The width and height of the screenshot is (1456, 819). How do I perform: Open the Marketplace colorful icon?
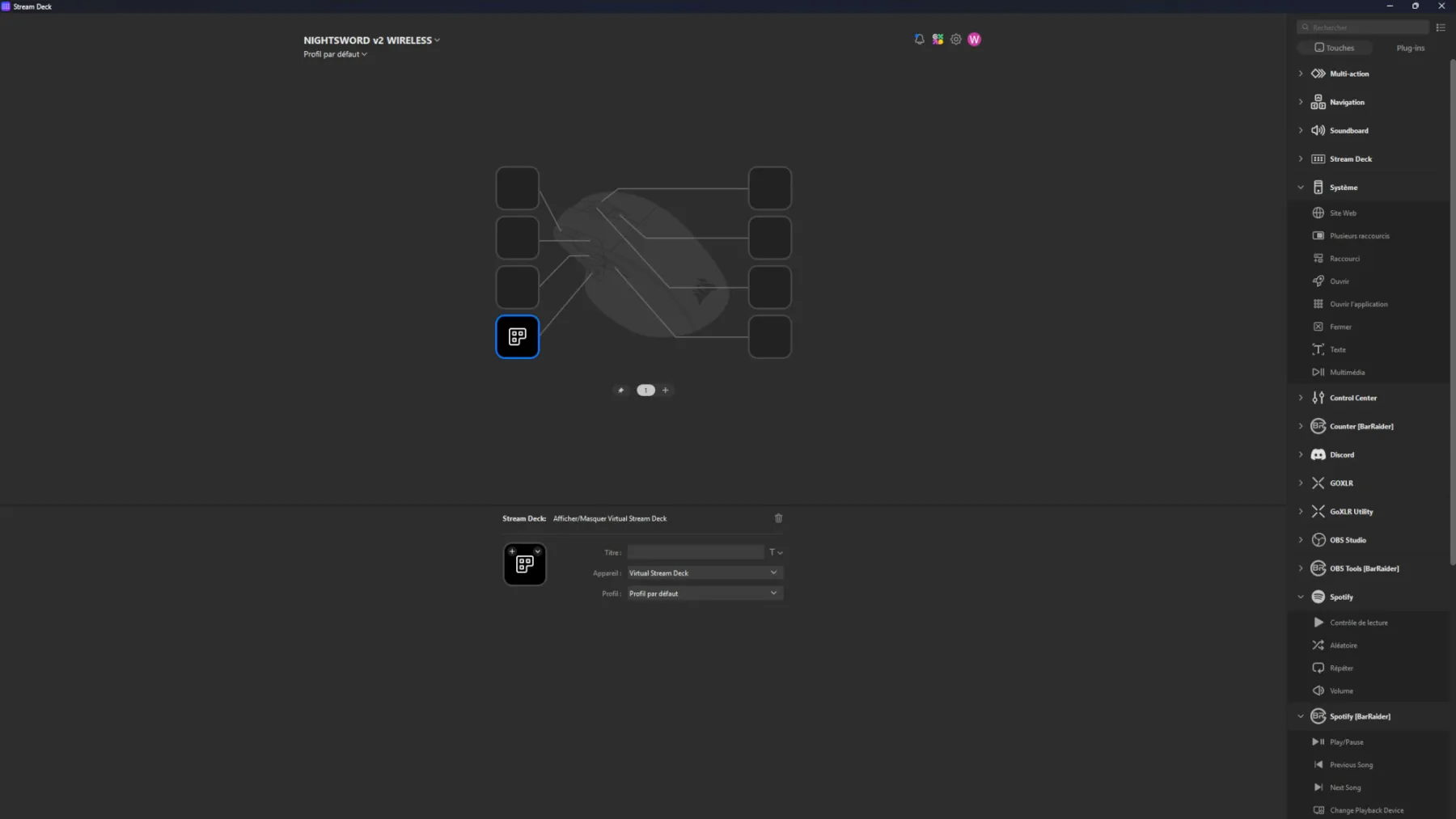[938, 39]
